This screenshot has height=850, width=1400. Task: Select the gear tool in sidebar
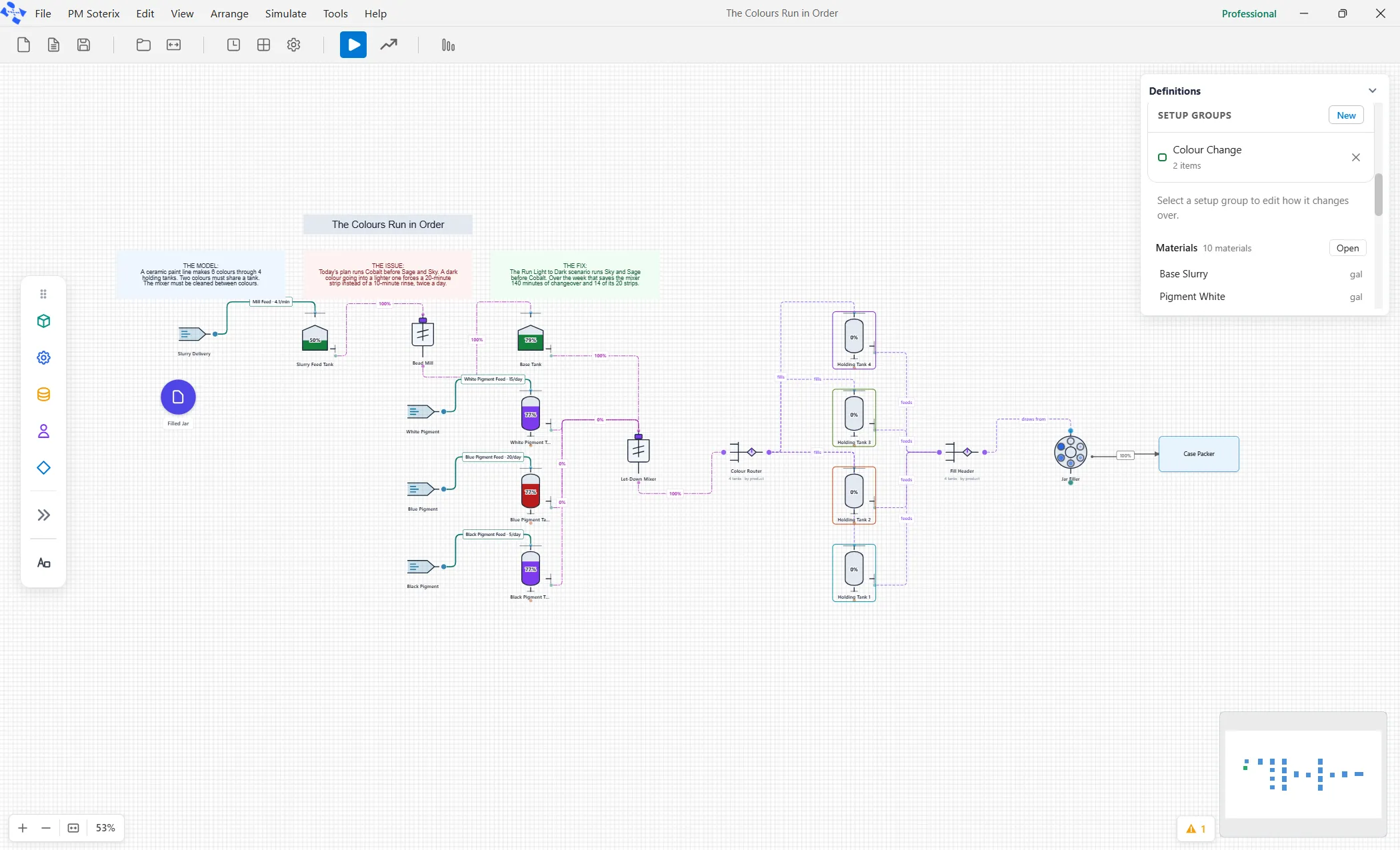click(43, 358)
